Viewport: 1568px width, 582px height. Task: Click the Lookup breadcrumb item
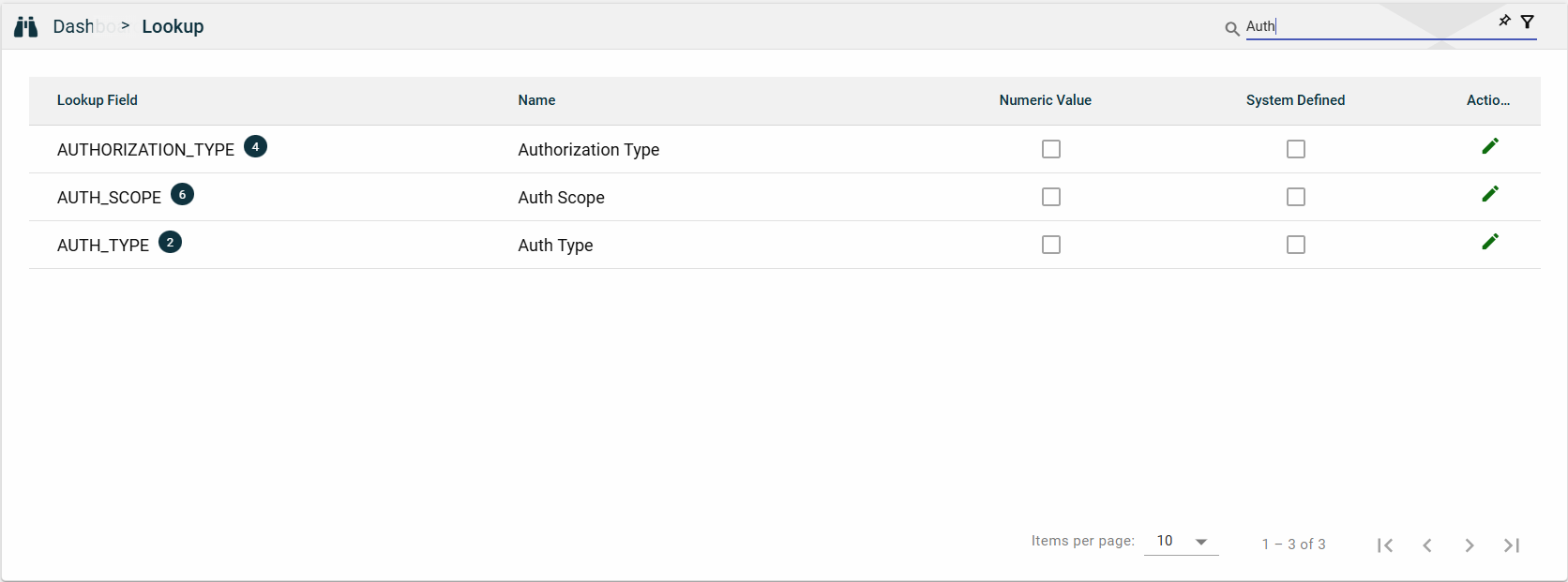pyautogui.click(x=173, y=27)
